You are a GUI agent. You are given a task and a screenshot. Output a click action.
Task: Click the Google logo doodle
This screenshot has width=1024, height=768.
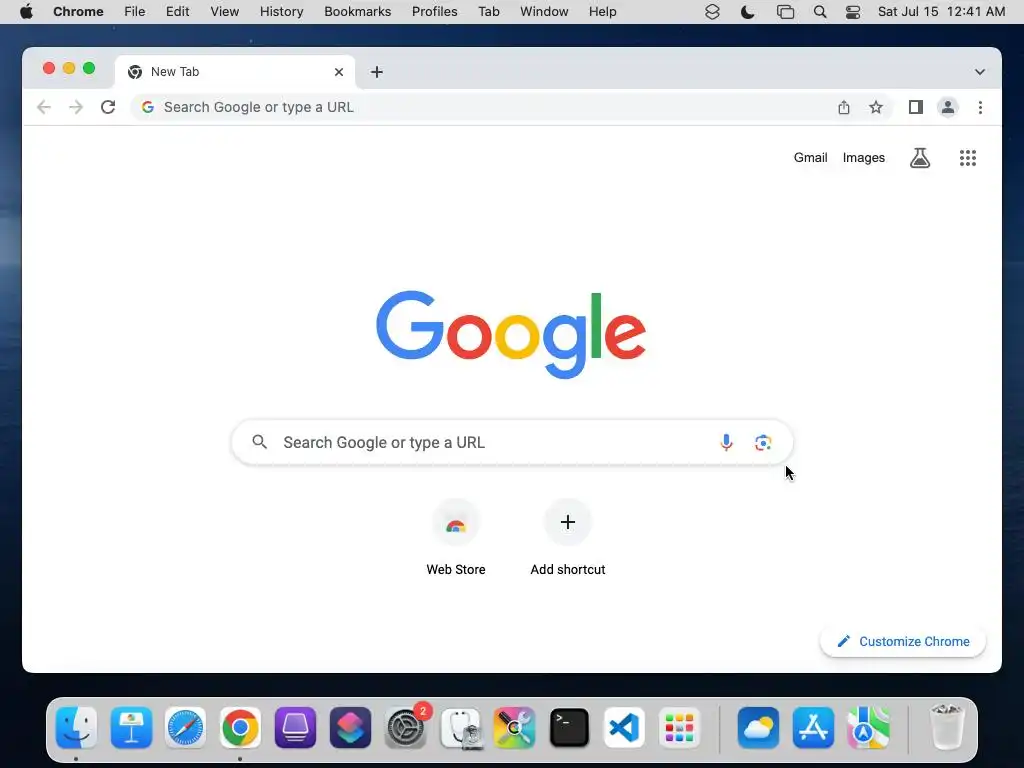pos(511,334)
